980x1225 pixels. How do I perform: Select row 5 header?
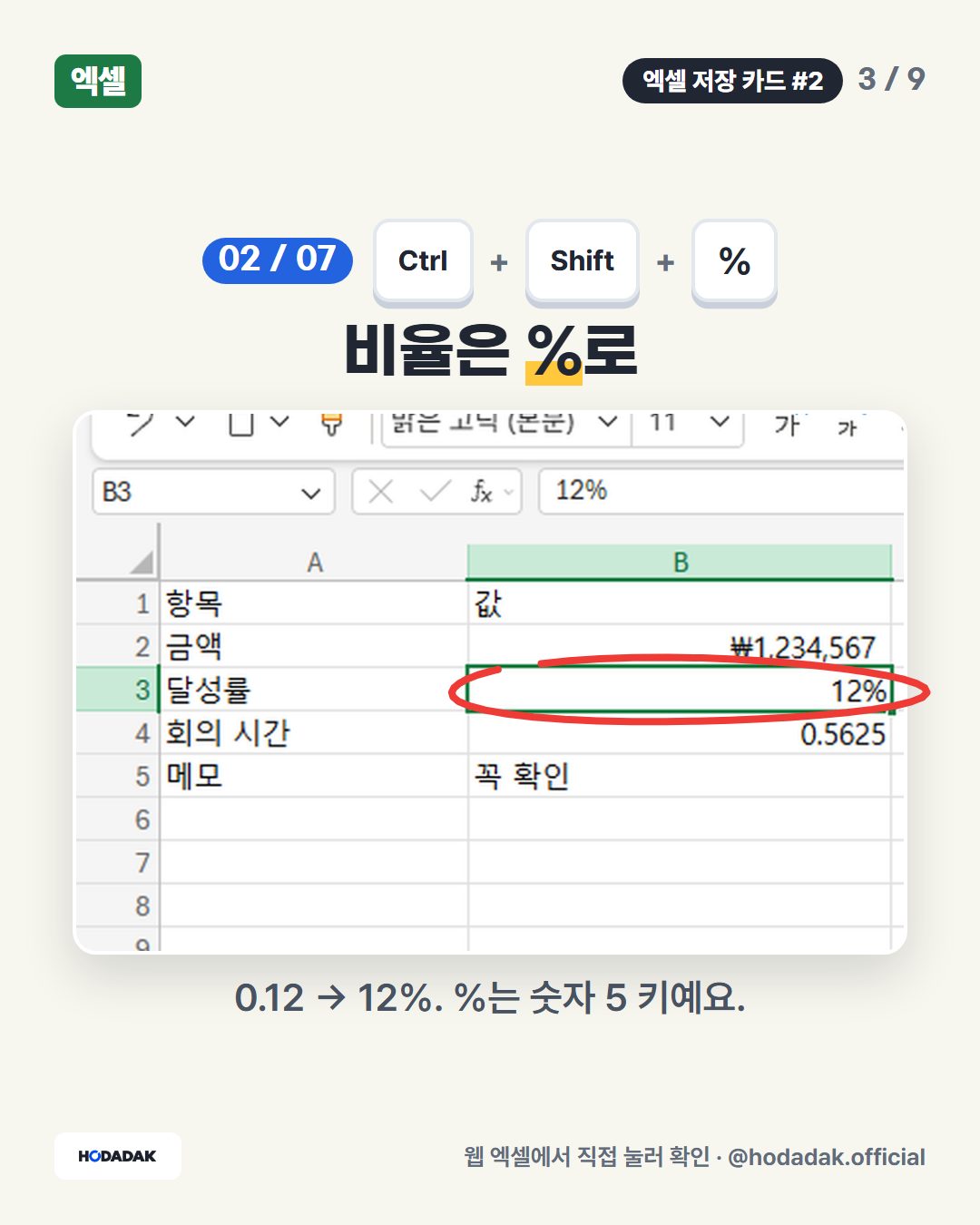point(118,777)
